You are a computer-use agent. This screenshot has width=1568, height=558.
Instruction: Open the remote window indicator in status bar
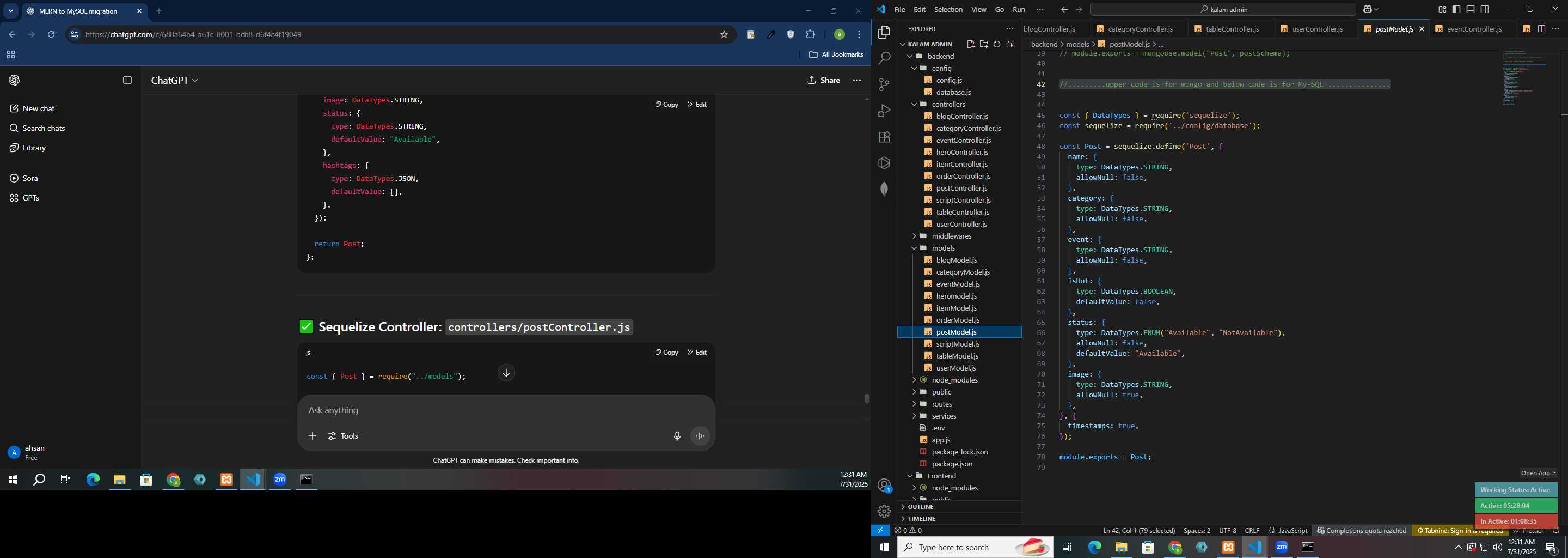click(x=880, y=531)
